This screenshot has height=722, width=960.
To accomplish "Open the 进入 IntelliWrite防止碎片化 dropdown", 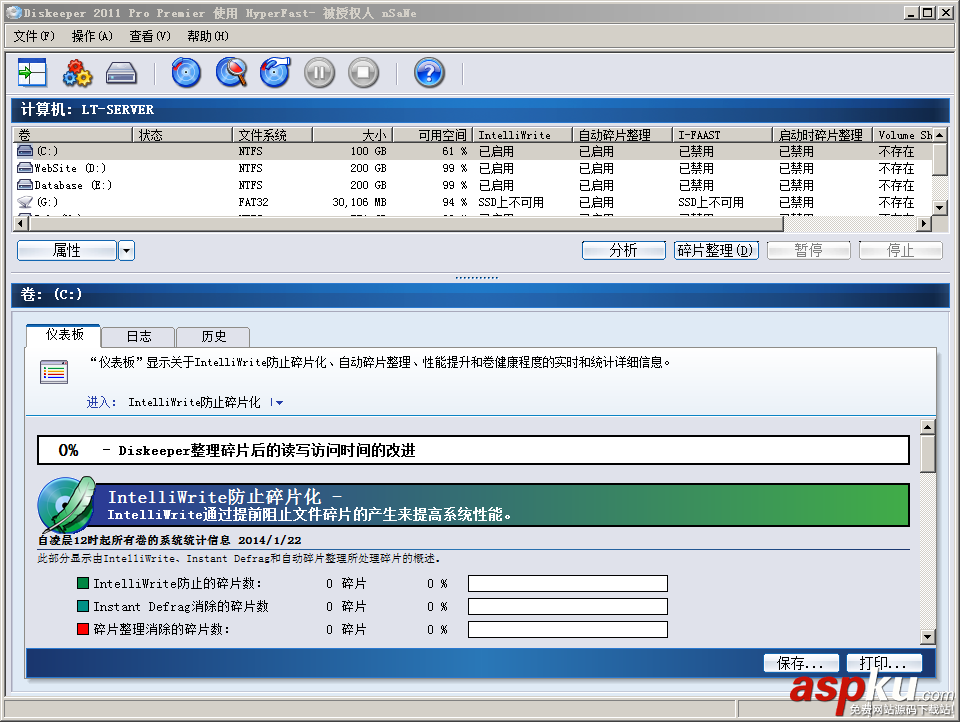I will (x=277, y=402).
